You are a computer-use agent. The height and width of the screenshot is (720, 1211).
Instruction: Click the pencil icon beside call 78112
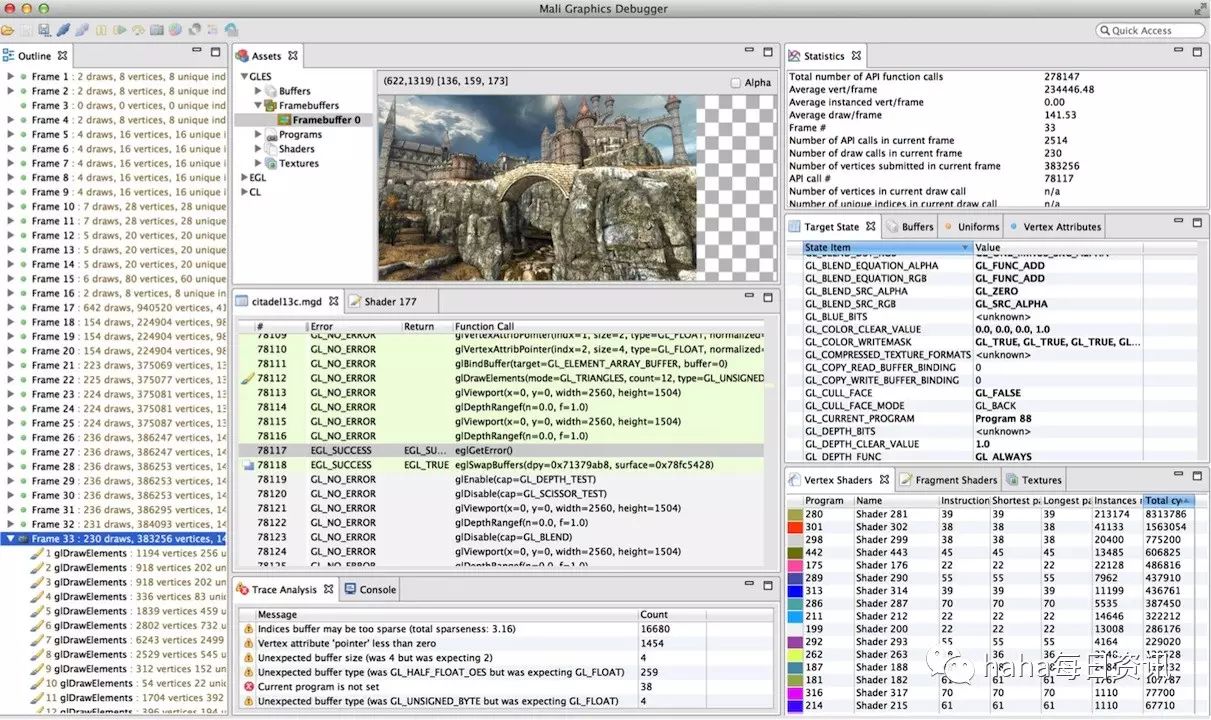click(248, 379)
